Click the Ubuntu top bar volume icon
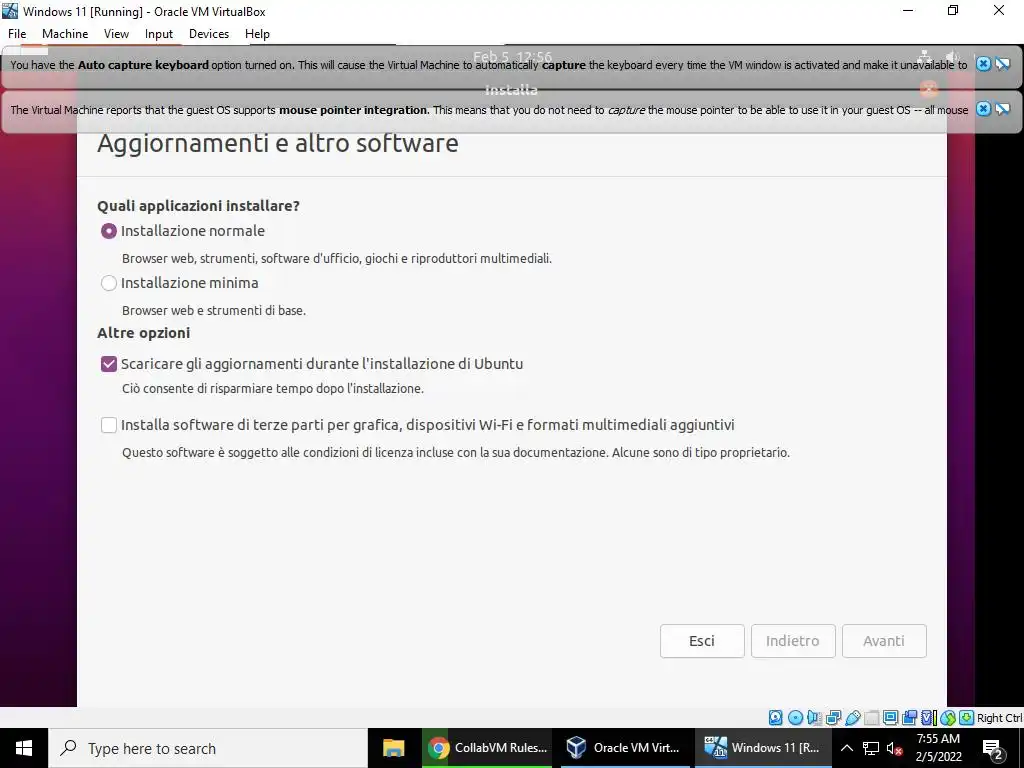Viewport: 1024px width, 768px height. [x=953, y=56]
